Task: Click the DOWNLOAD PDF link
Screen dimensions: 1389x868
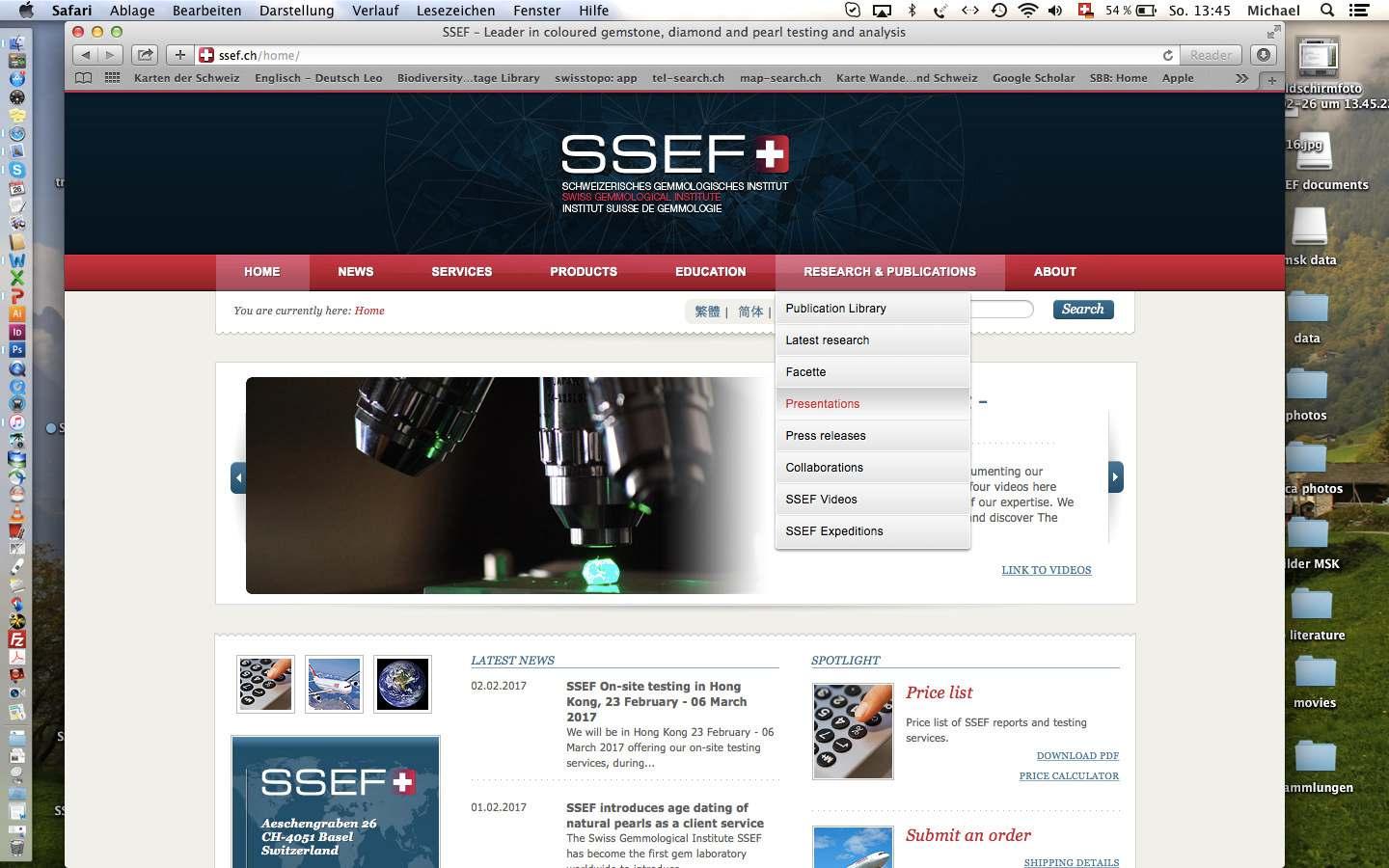Action: coord(1077,756)
